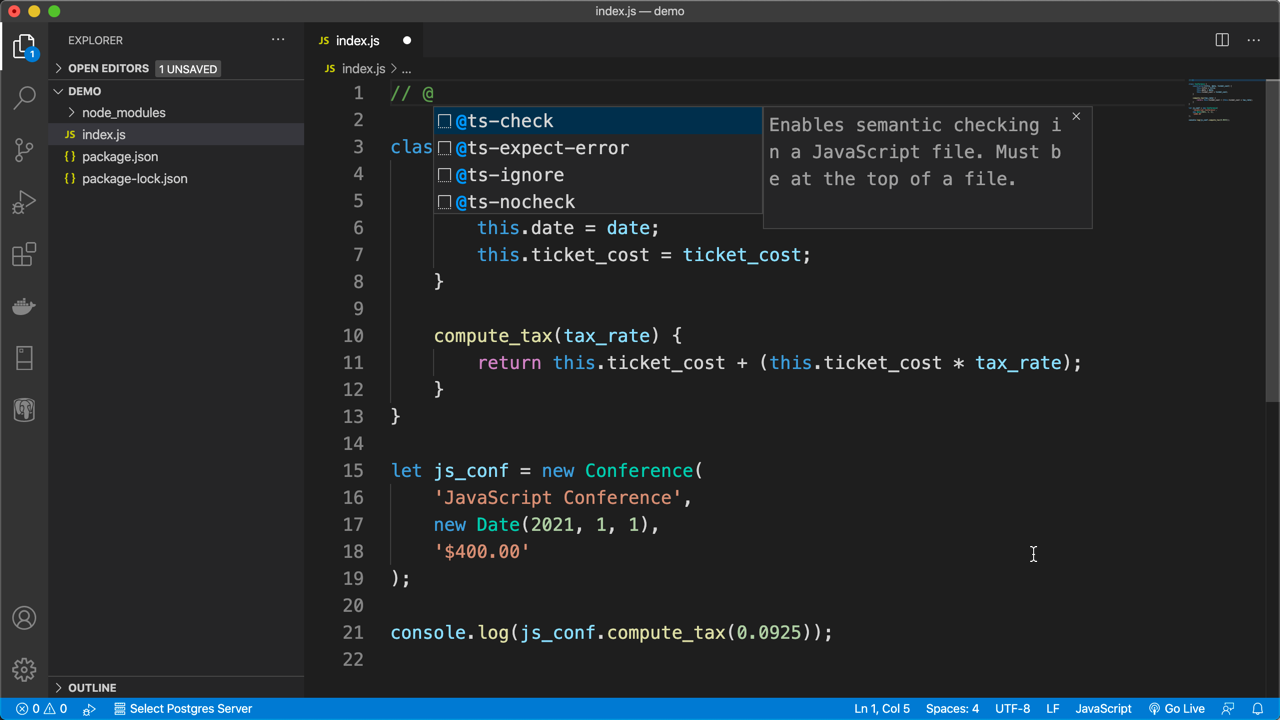Open package.json in the explorer
The image size is (1280, 720).
click(x=120, y=157)
